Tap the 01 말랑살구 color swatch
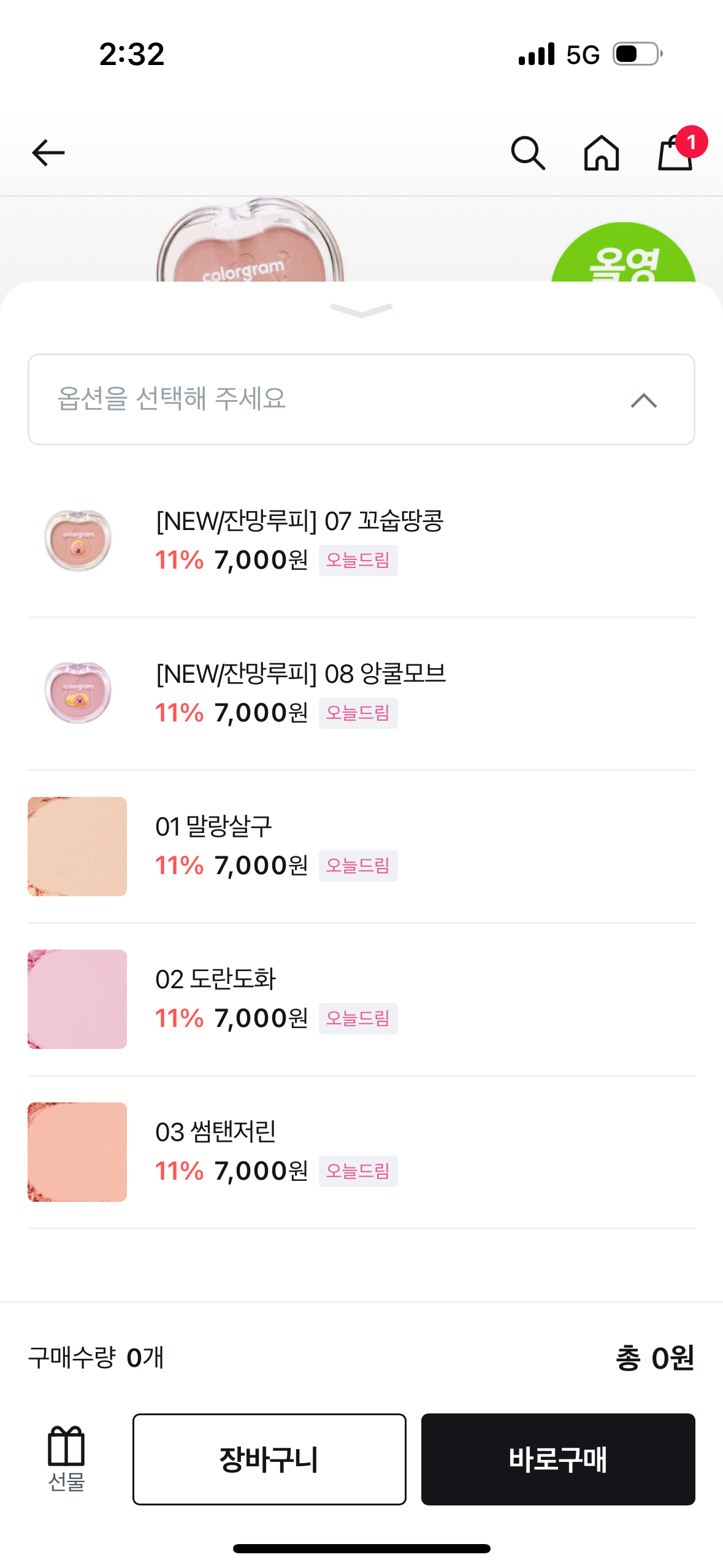723x1568 pixels. tap(77, 847)
